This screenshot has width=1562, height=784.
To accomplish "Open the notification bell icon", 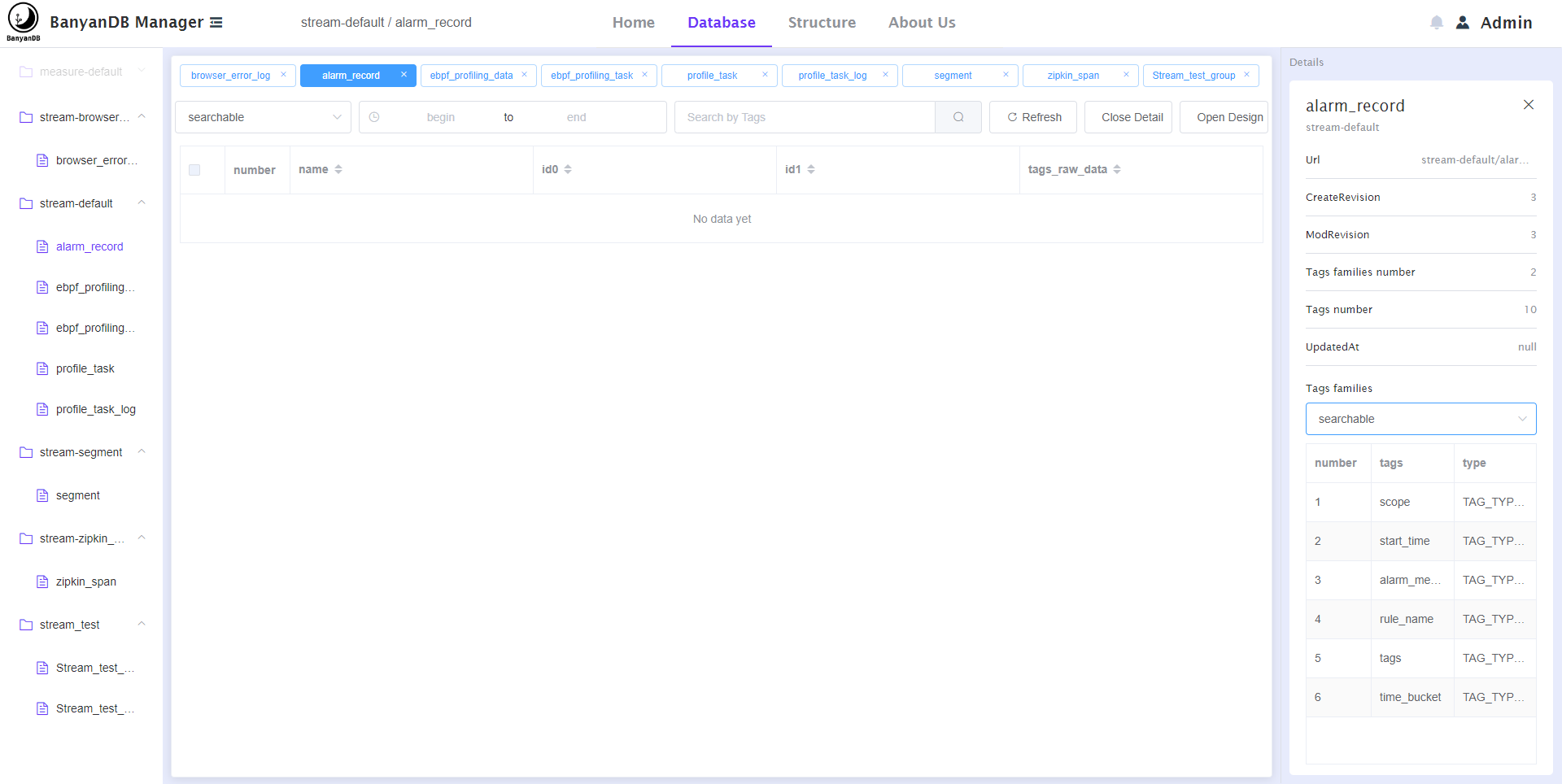I will 1437,23.
